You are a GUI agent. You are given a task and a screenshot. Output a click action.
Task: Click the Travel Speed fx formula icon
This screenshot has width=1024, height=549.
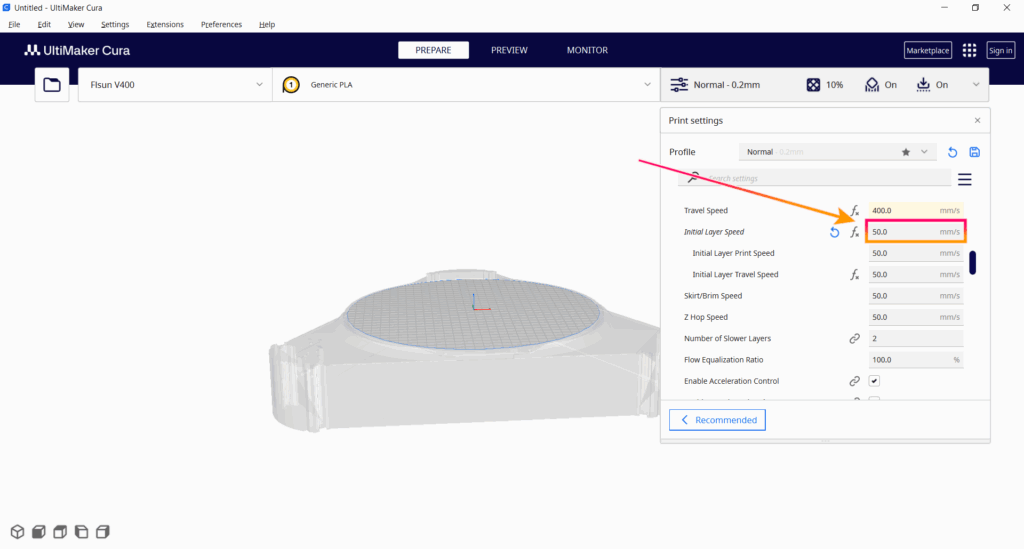click(x=854, y=210)
